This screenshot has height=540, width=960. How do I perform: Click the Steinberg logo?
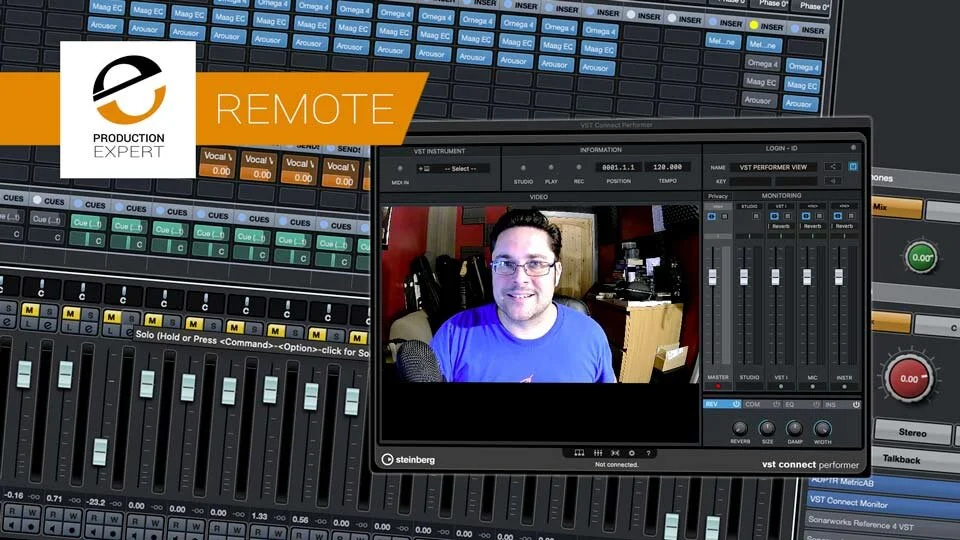coord(408,460)
